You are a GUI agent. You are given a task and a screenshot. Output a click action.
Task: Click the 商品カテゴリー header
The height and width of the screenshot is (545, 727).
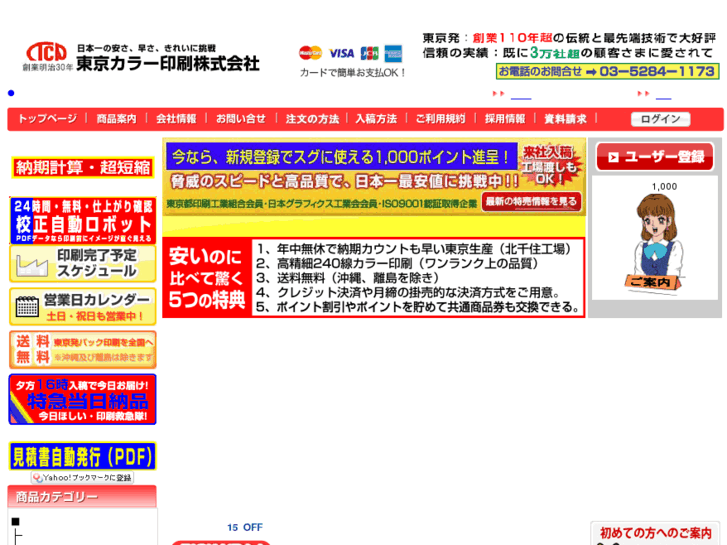82,497
